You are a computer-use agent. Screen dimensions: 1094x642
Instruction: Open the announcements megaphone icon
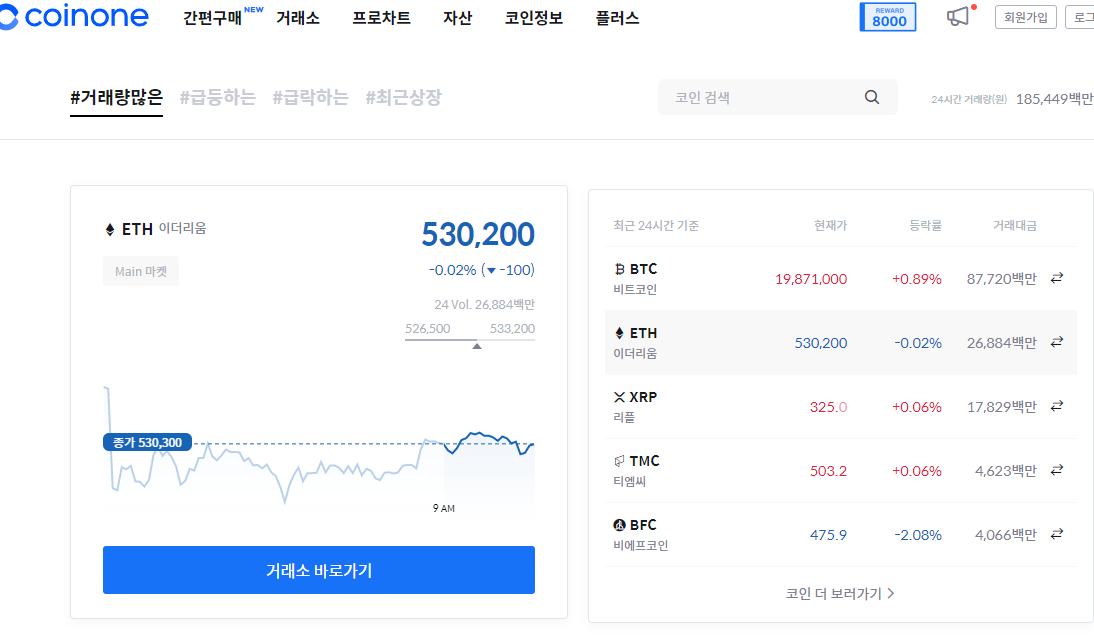pyautogui.click(x=958, y=16)
